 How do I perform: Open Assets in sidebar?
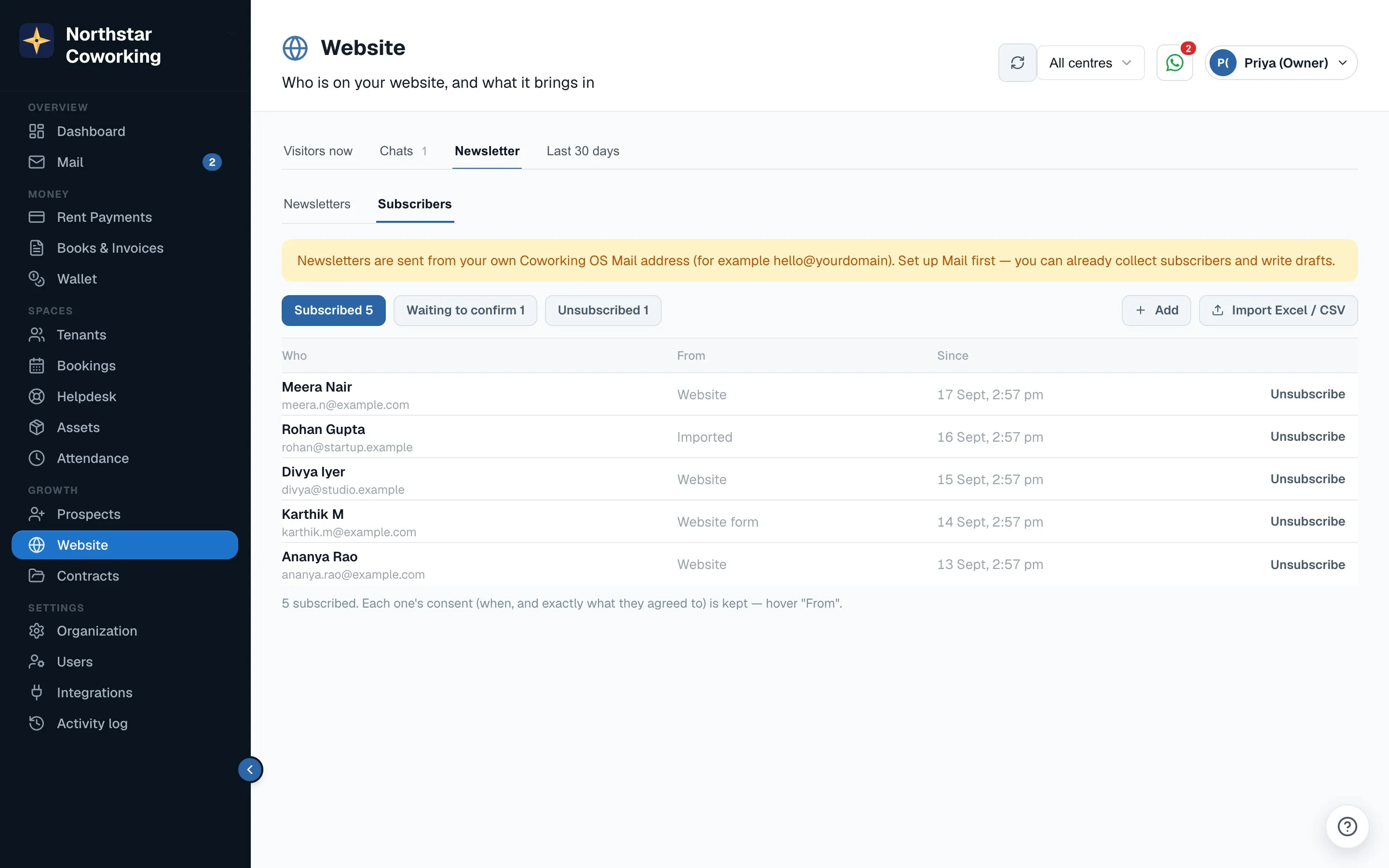click(x=124, y=428)
